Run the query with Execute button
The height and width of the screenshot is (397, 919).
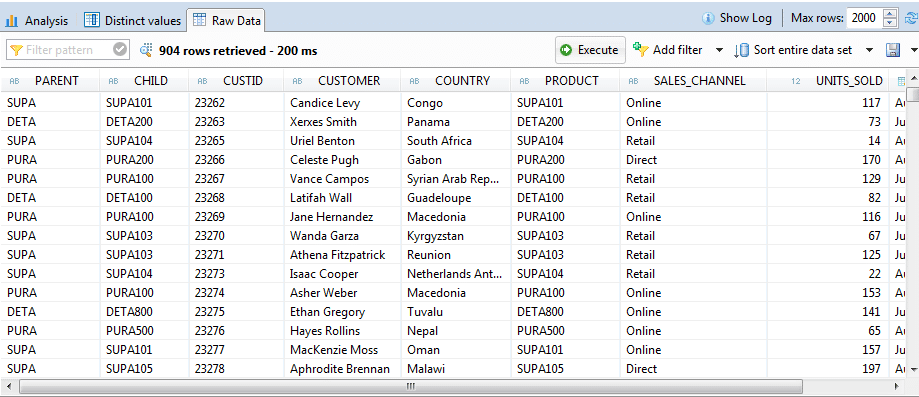[x=590, y=50]
